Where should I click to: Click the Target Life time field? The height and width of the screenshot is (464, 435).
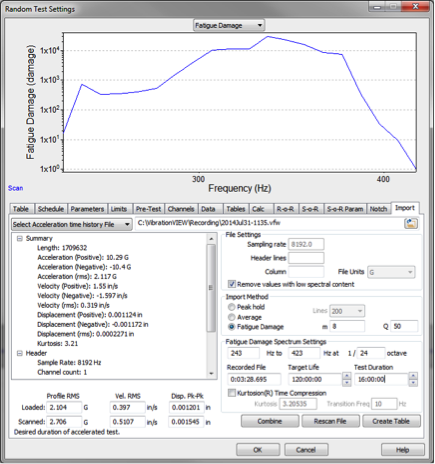tap(315, 379)
